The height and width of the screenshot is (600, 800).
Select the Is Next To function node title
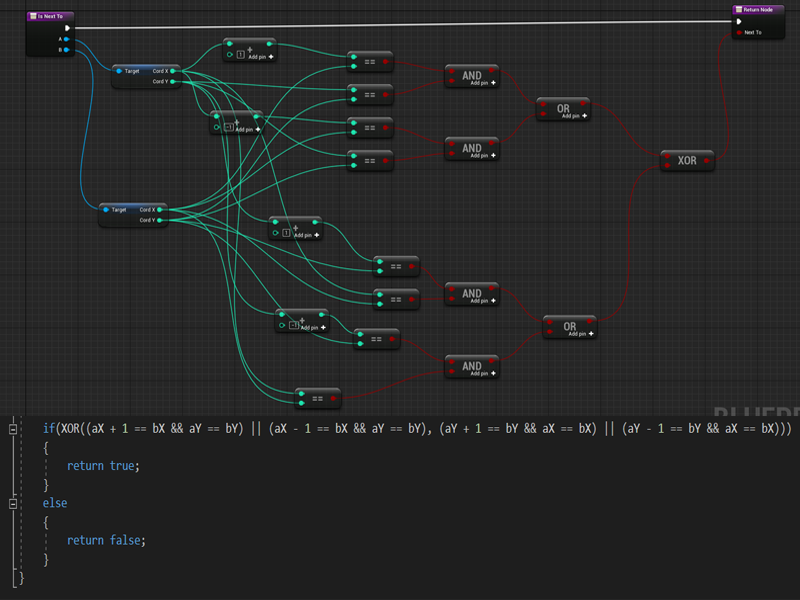click(50, 16)
